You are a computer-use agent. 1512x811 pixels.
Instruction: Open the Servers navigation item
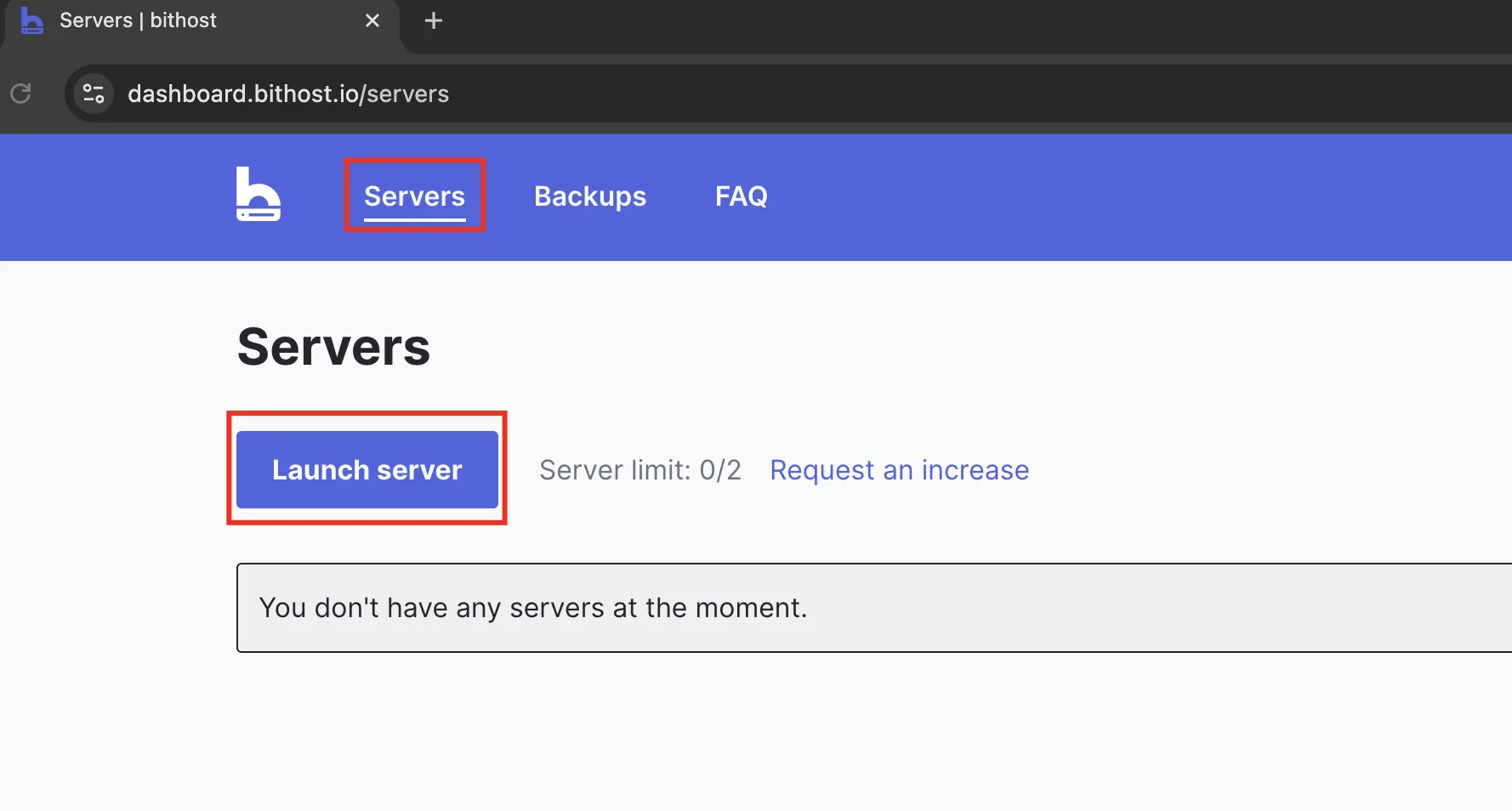415,196
